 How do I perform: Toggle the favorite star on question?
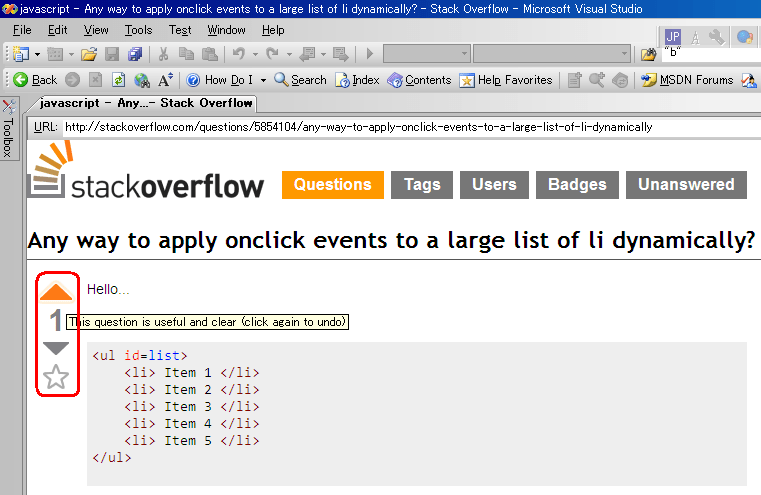56,377
